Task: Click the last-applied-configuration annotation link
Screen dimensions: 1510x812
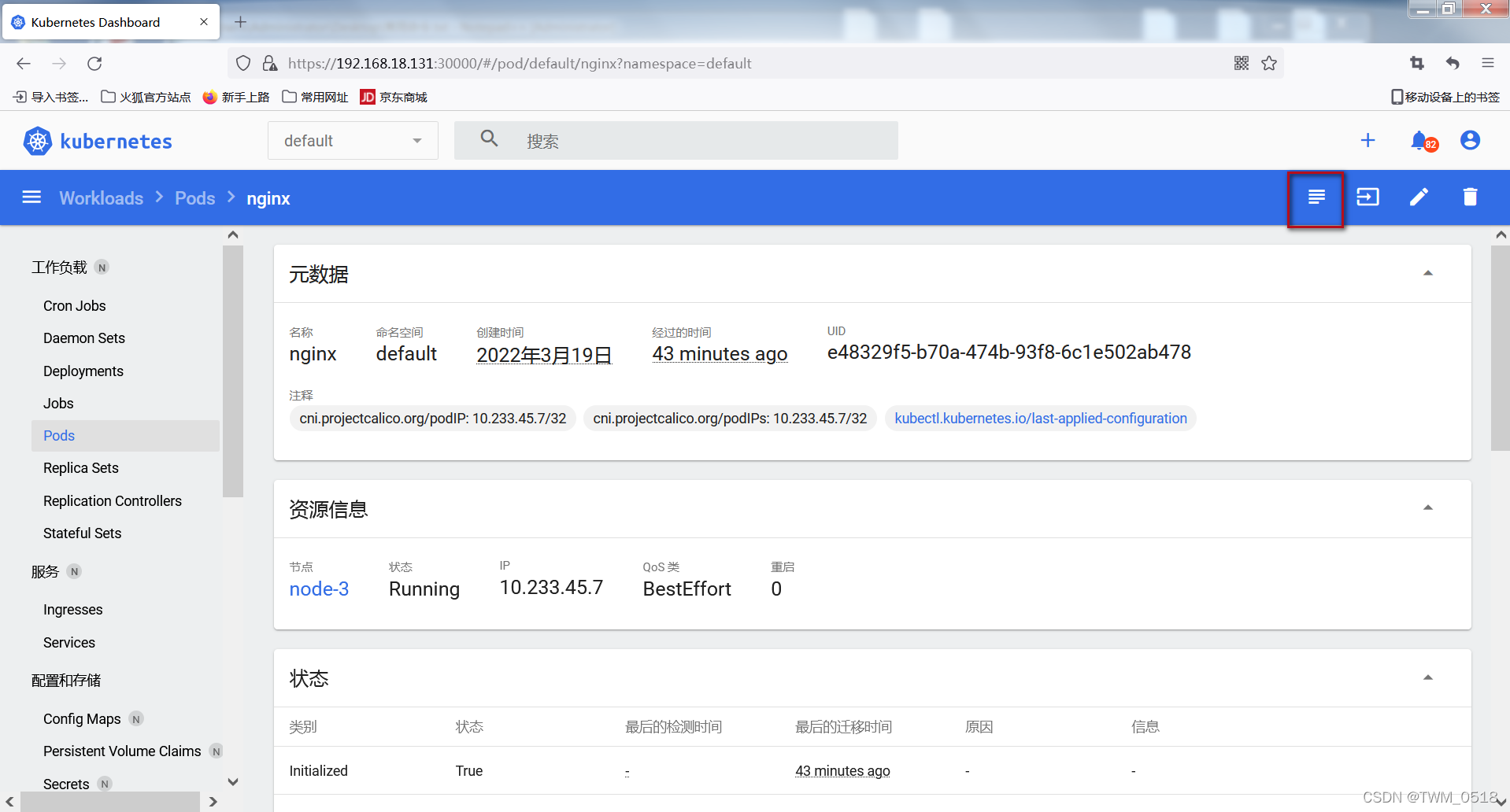Action: point(1040,419)
